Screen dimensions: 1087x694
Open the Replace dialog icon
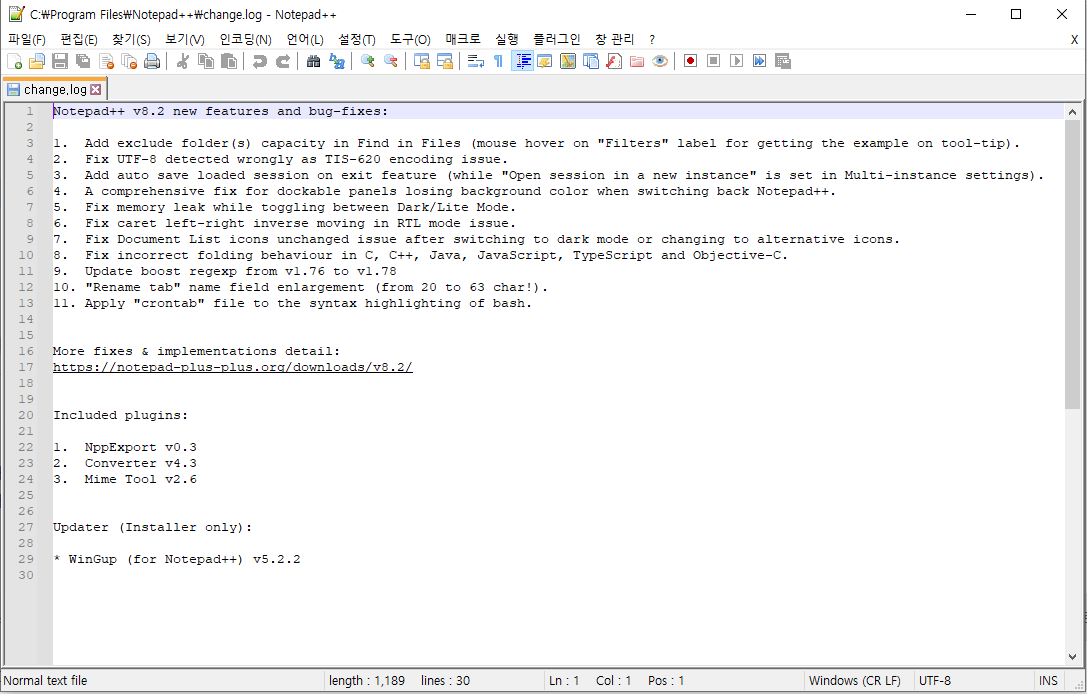coord(337,61)
